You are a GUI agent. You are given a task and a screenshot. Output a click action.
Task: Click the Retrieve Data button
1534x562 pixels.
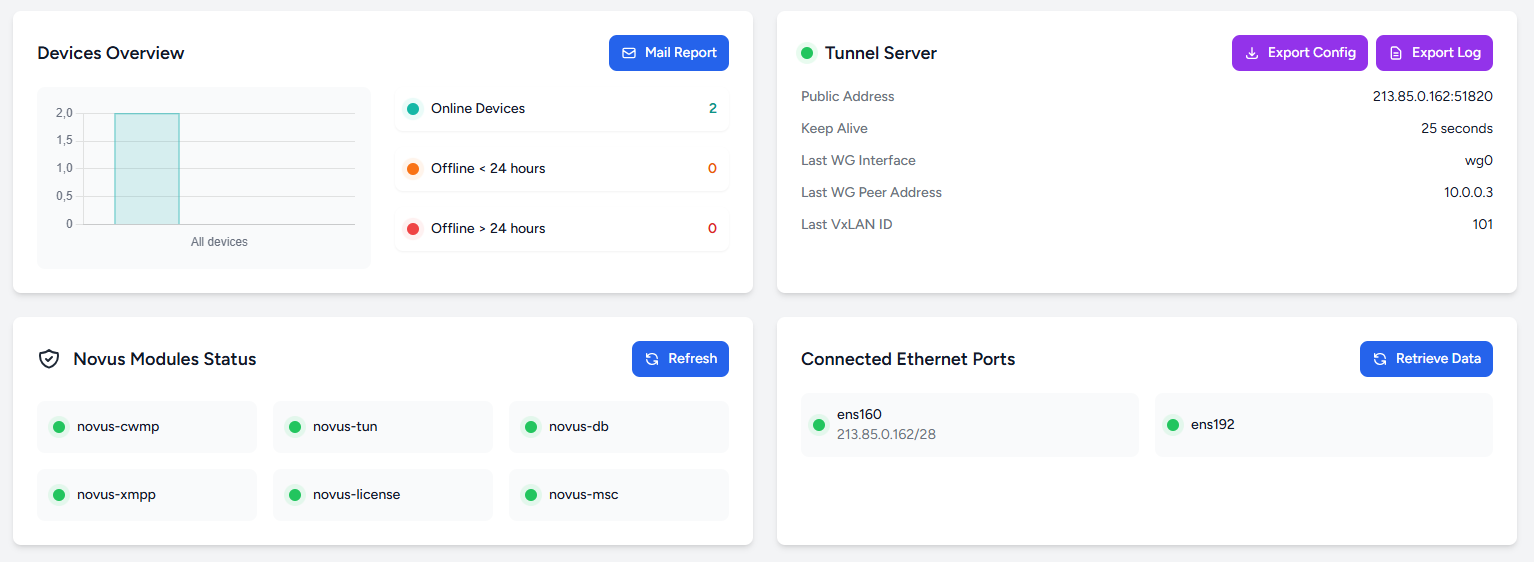tap(1426, 359)
